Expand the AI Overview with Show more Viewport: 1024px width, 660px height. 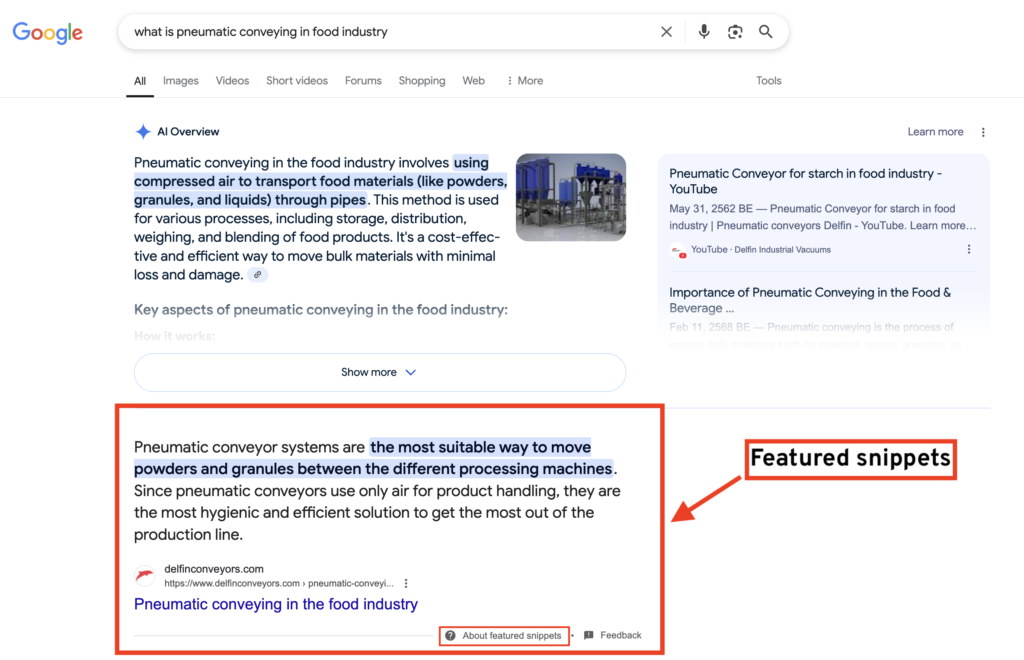pos(379,372)
